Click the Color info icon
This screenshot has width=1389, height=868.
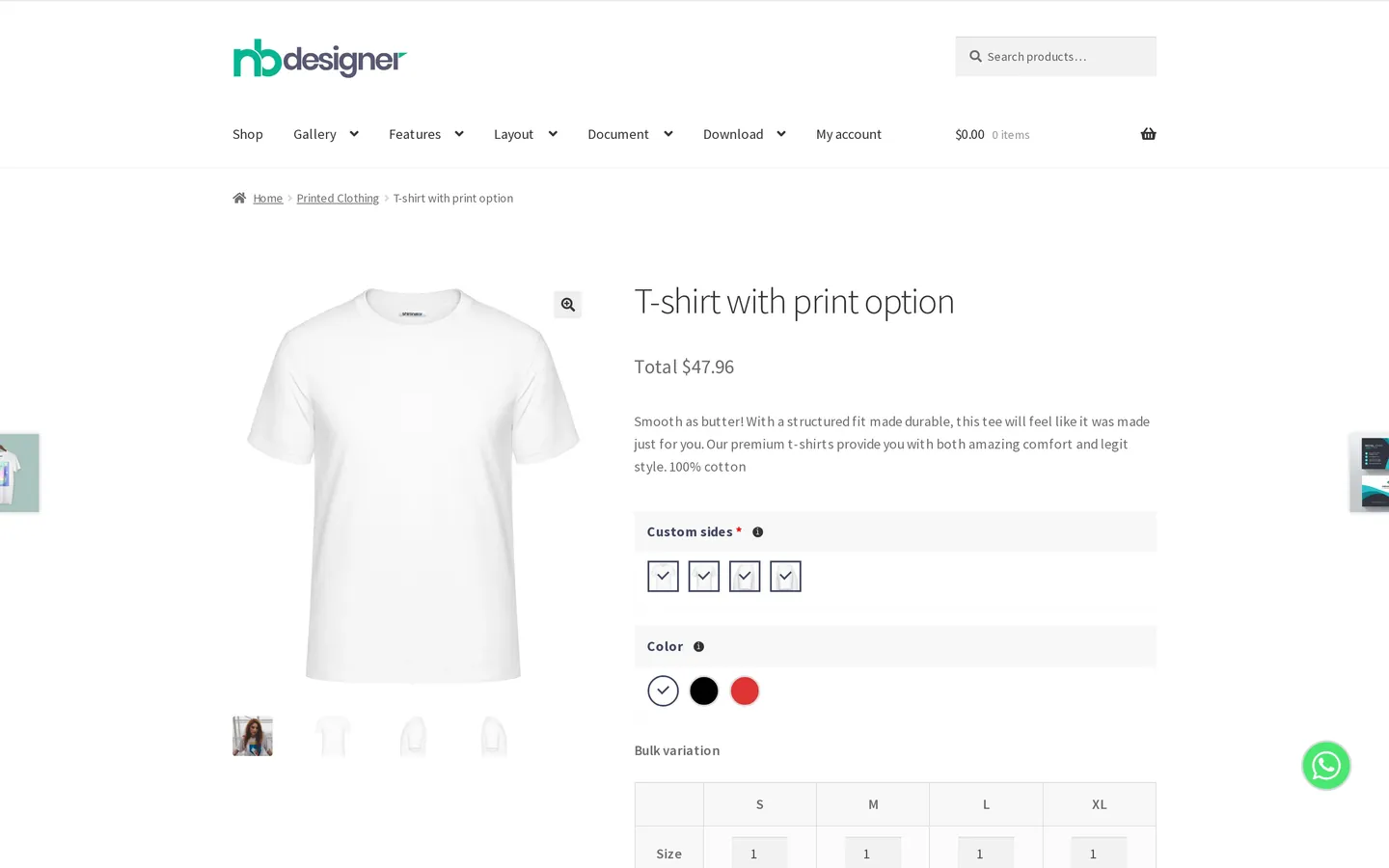click(x=698, y=647)
